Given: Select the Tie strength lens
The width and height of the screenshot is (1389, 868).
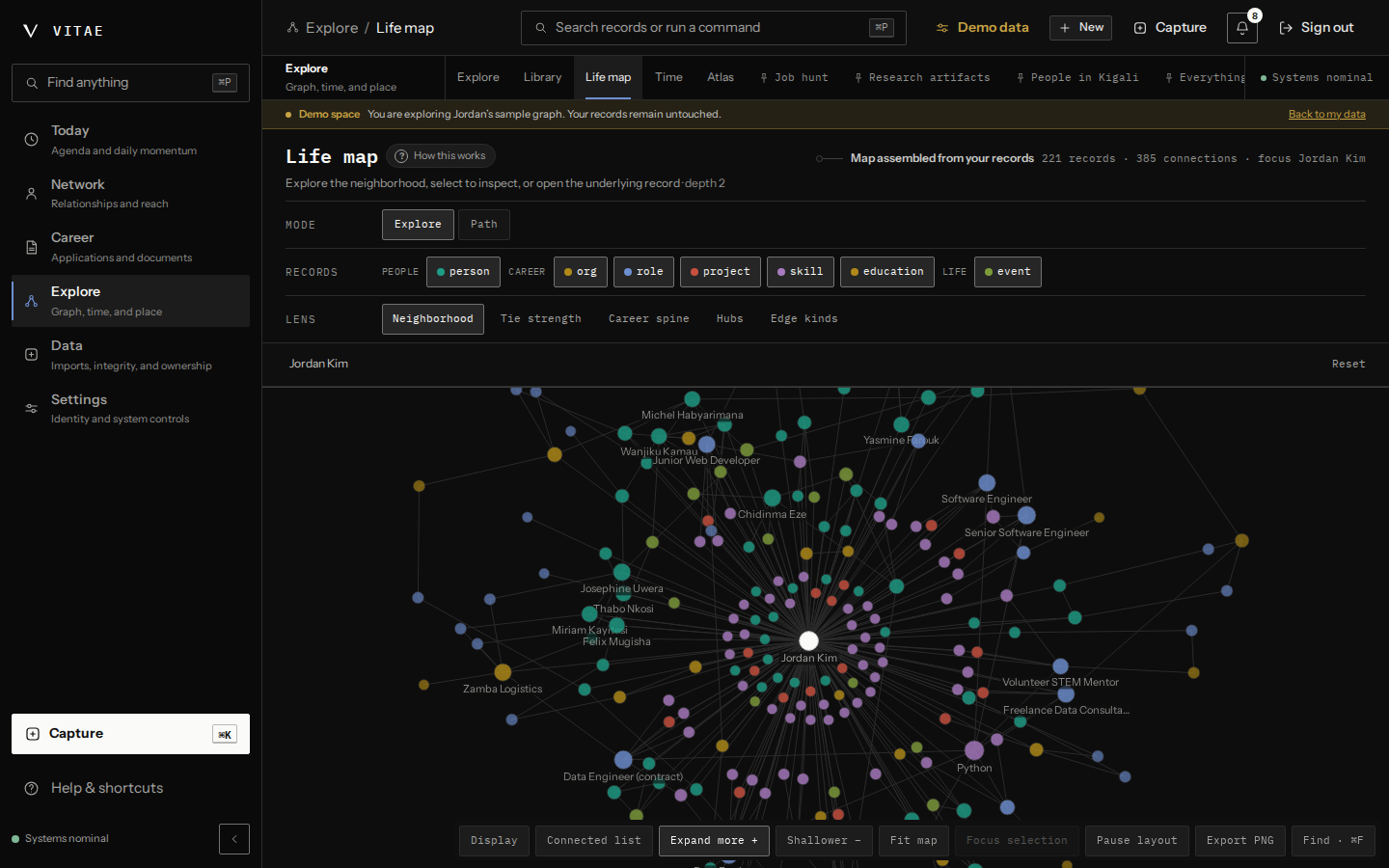Looking at the screenshot, I should [x=541, y=319].
